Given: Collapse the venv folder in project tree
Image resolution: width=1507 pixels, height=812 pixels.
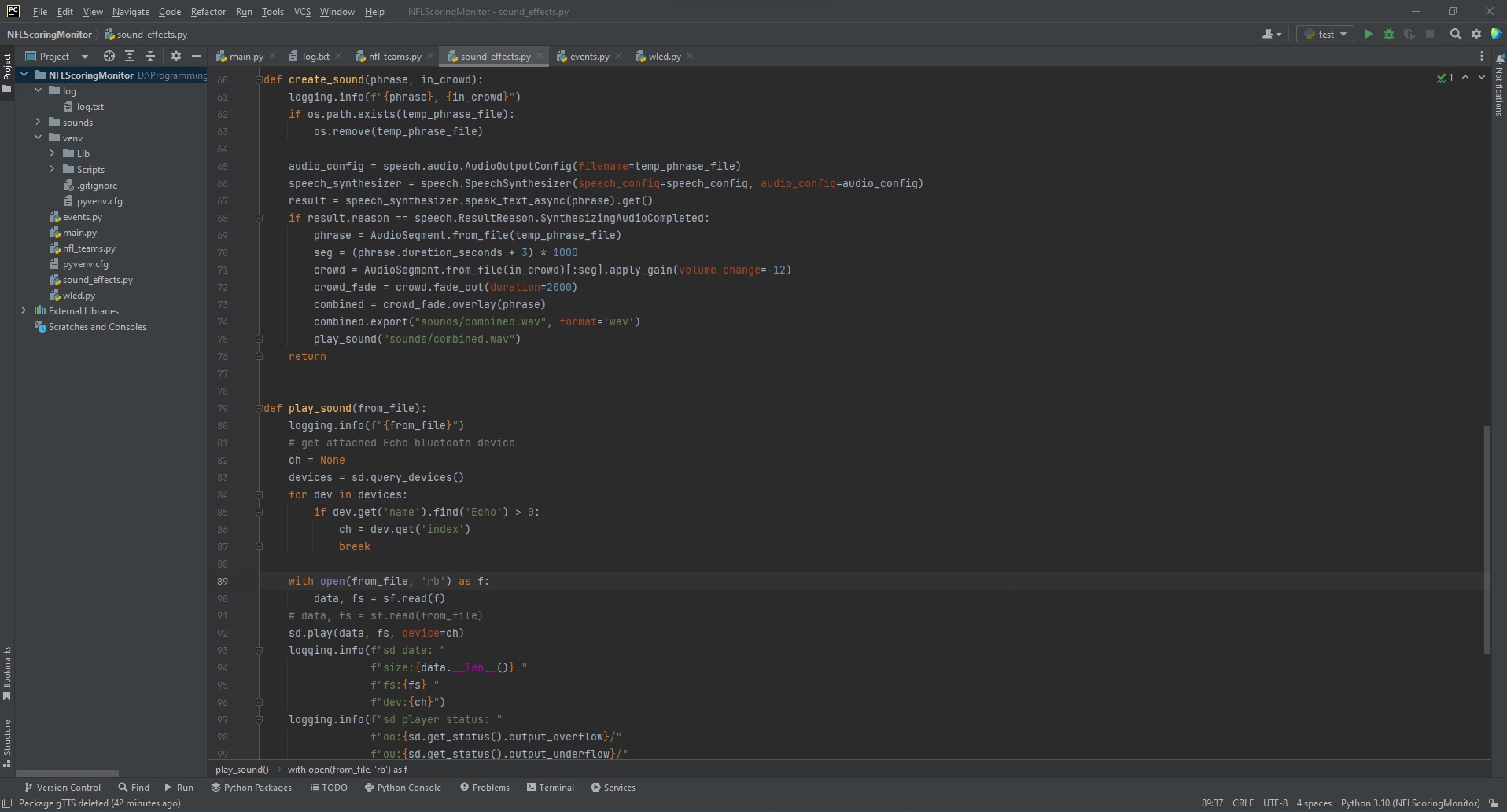Looking at the screenshot, I should pos(38,138).
